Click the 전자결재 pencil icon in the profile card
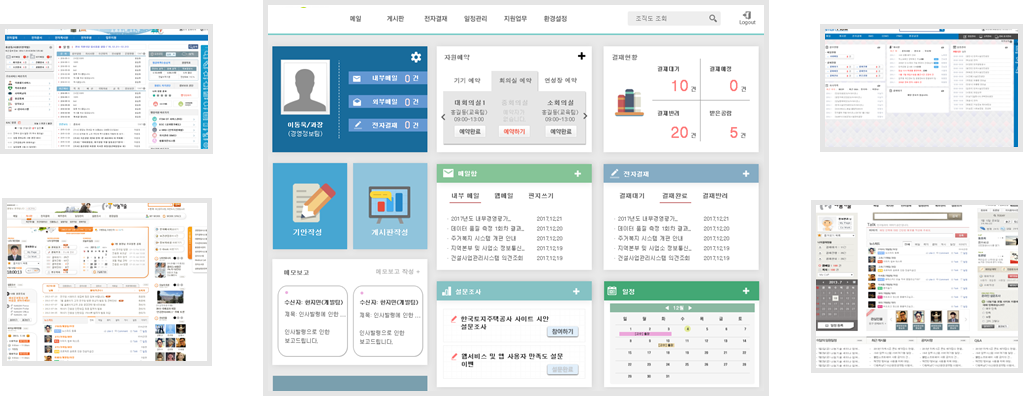Image resolution: width=1023 pixels, height=396 pixels. tap(357, 125)
